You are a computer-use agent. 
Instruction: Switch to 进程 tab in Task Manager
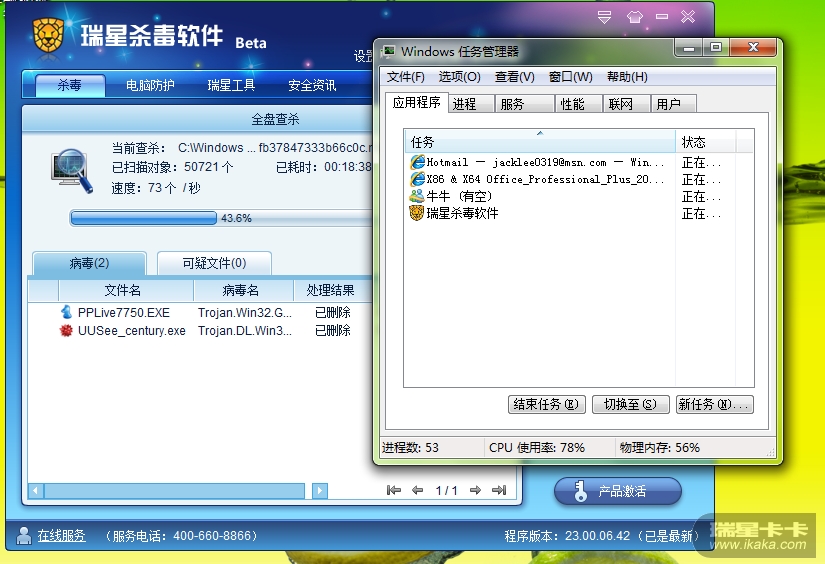pyautogui.click(x=471, y=104)
